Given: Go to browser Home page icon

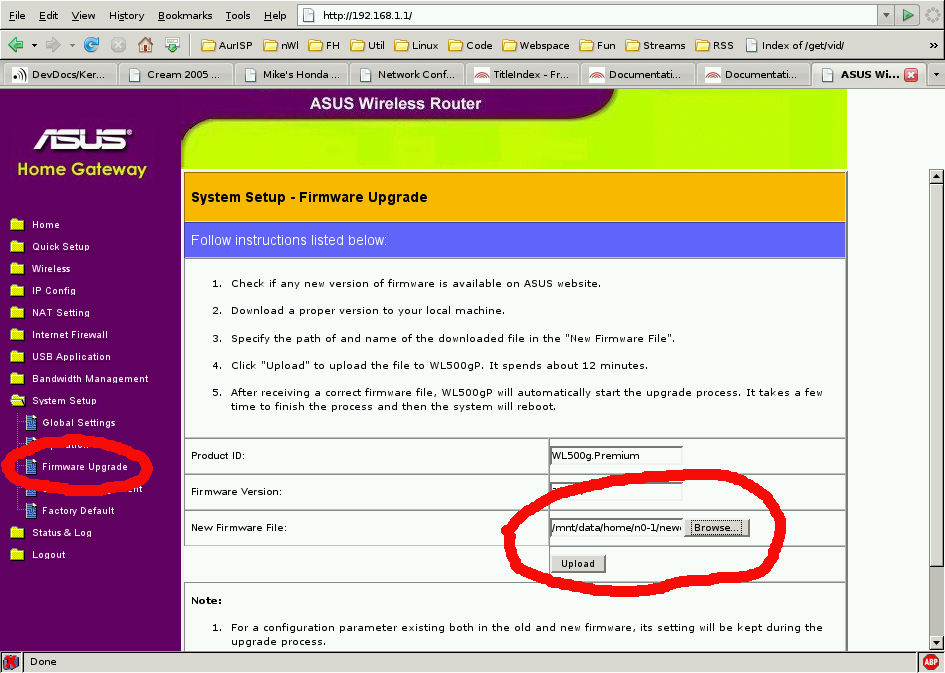Looking at the screenshot, I should pos(145,45).
